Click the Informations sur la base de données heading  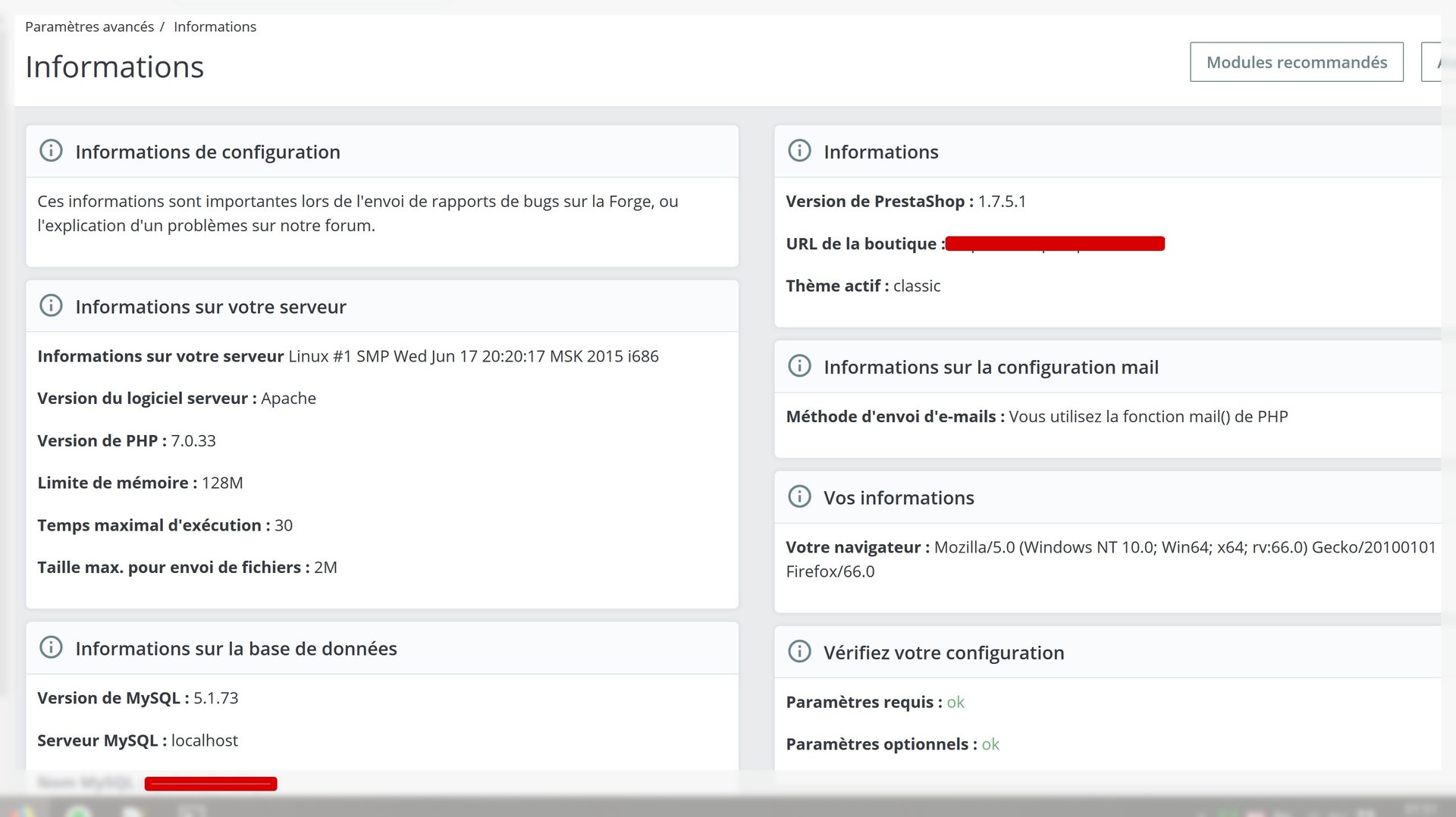point(236,649)
